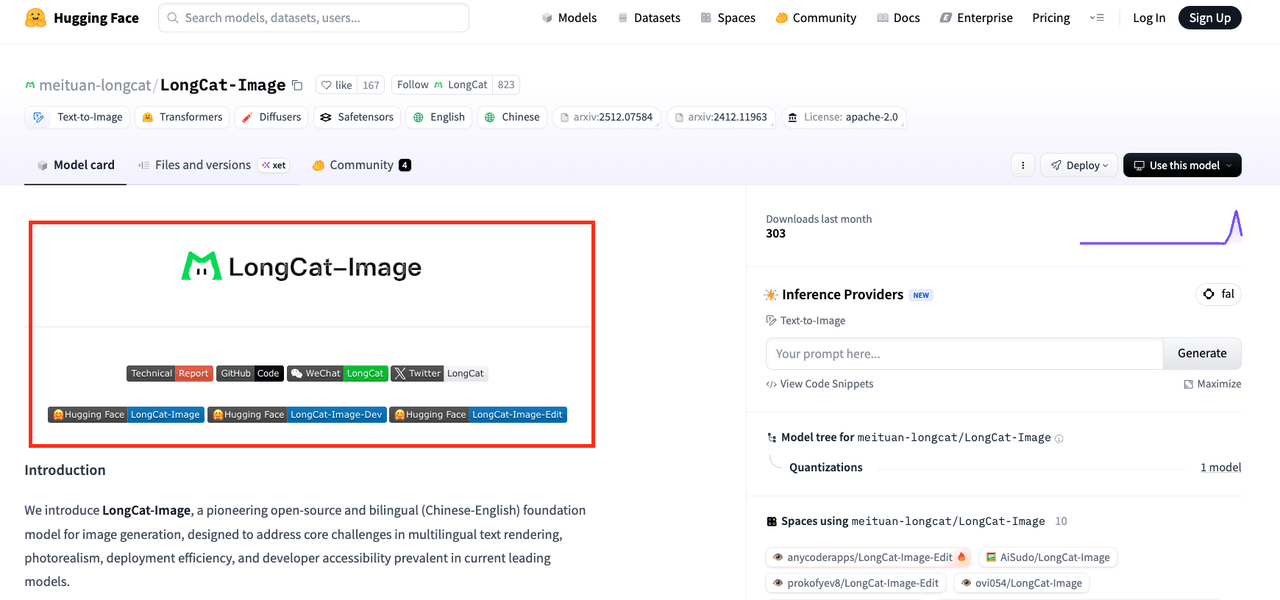Open the meituan-longcat organization link

pos(96,85)
